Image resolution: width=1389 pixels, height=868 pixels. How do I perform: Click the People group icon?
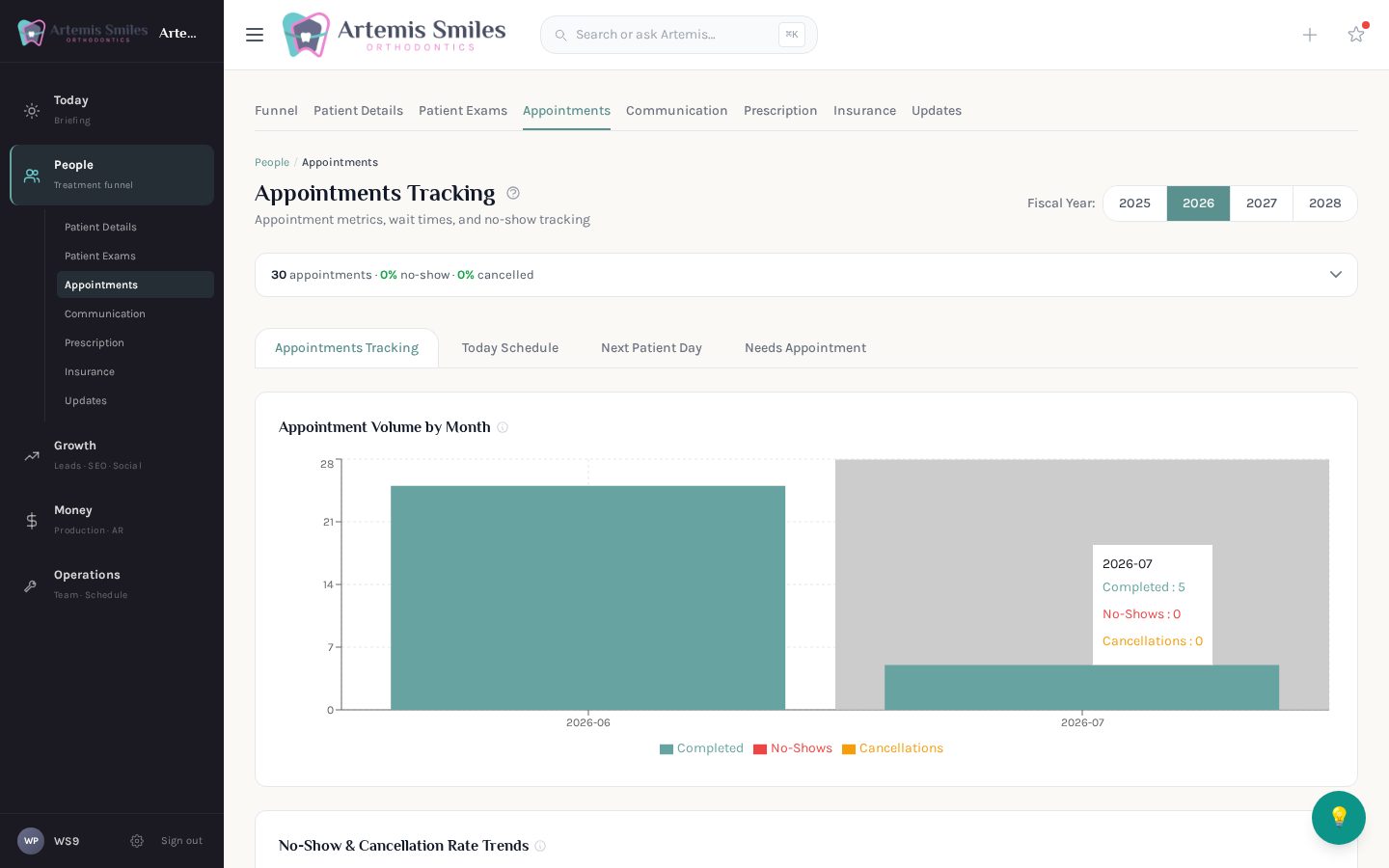coord(32,176)
